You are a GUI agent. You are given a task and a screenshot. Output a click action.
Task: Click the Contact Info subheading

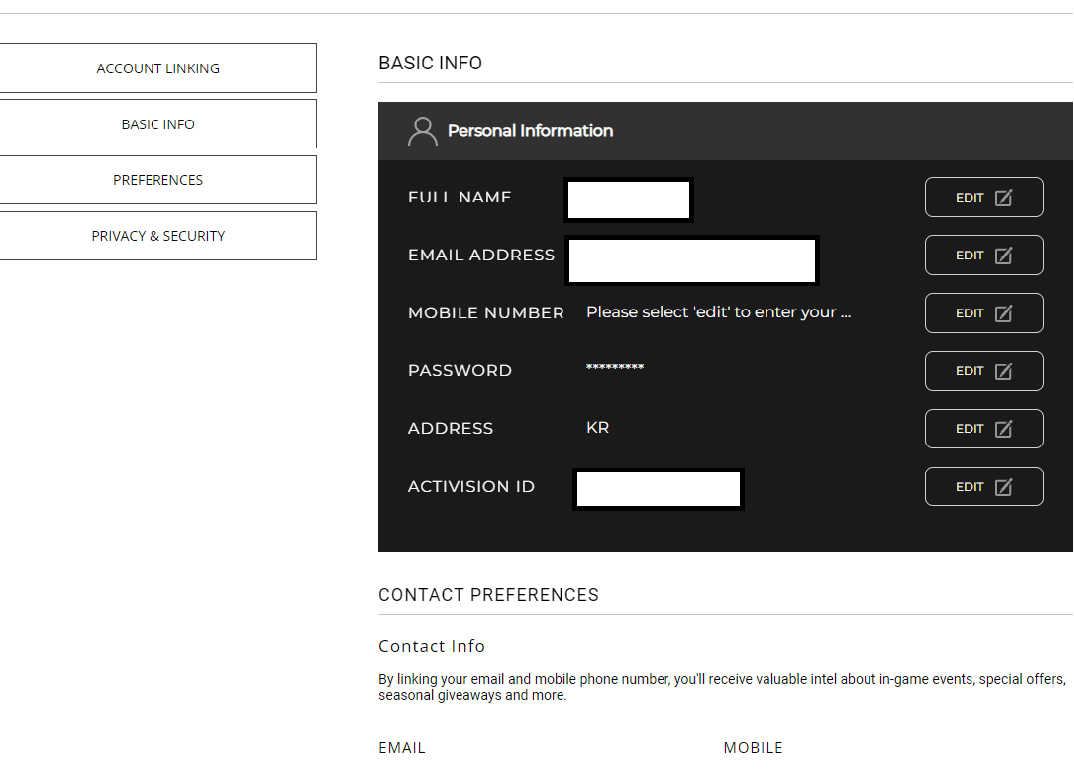[432, 646]
